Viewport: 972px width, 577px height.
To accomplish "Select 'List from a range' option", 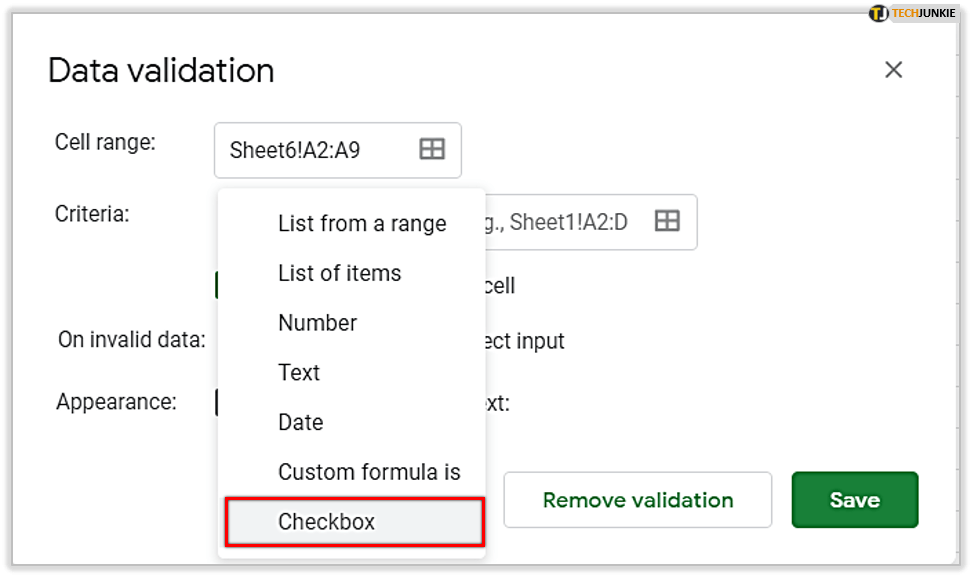I will (361, 224).
